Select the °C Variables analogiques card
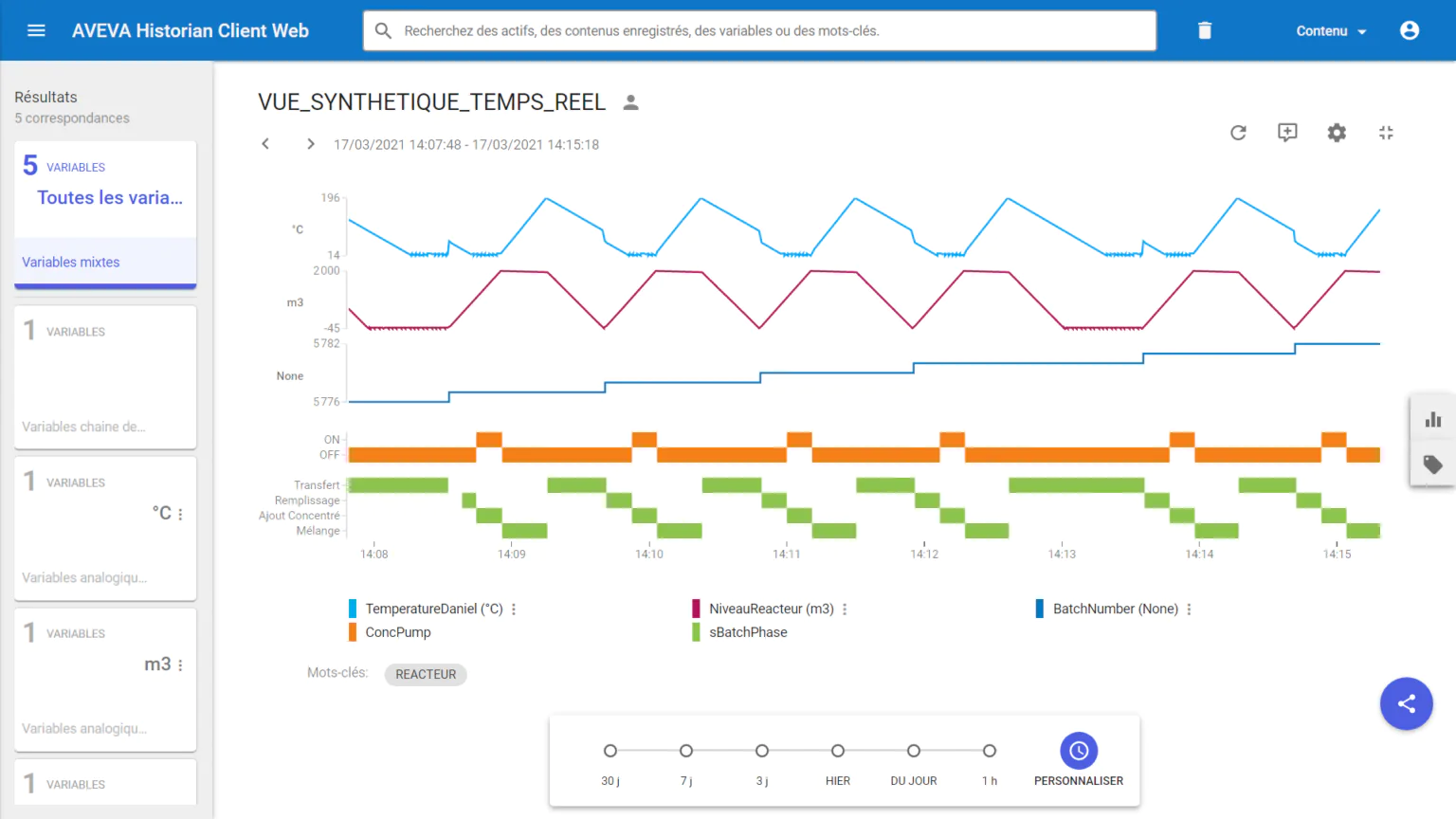The width and height of the screenshot is (1456, 819). point(105,528)
